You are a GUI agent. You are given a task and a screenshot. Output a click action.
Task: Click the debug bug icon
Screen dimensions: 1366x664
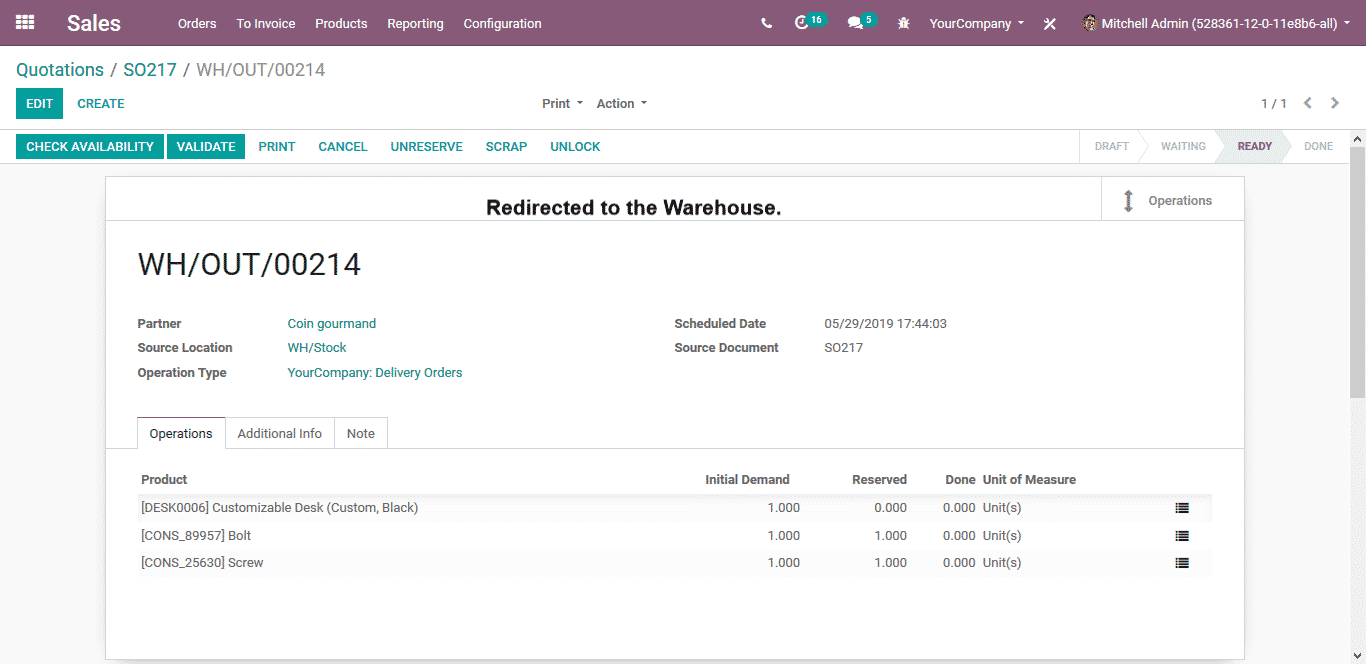[x=904, y=23]
